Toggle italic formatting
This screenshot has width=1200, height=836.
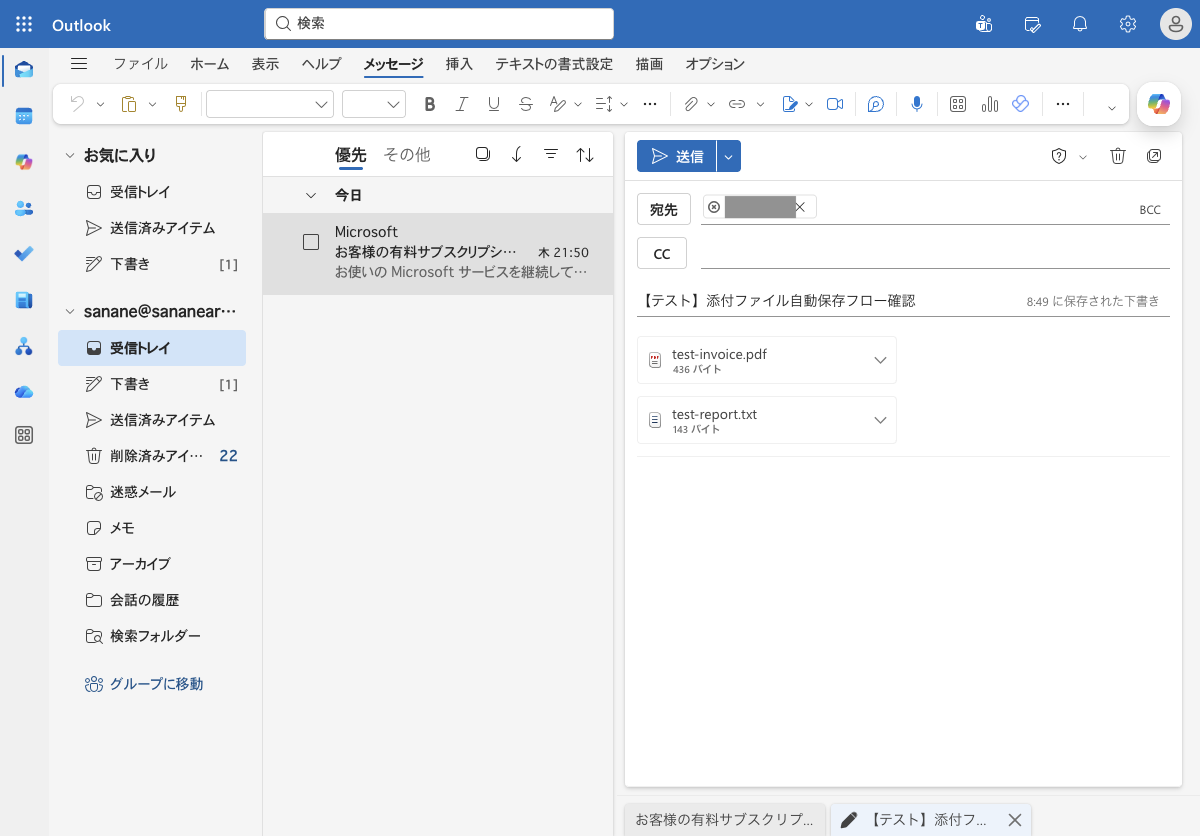click(462, 104)
